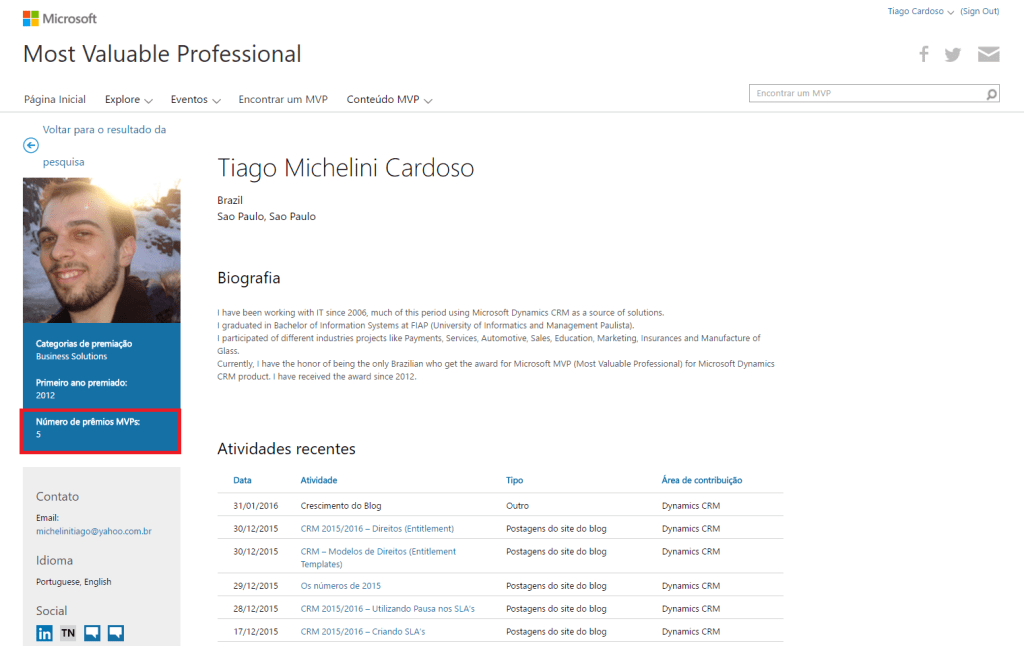The height and width of the screenshot is (646, 1024).
Task: Click the magnifier search icon
Action: tap(991, 94)
